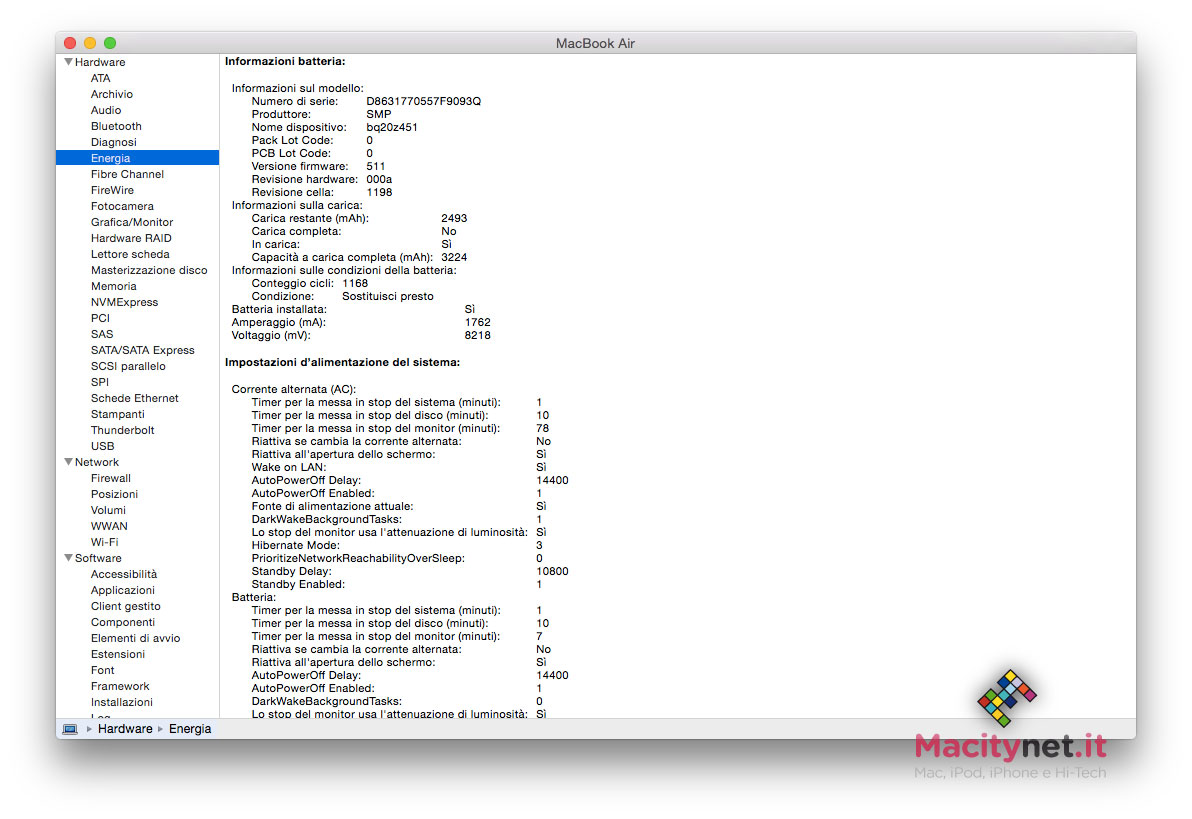Minimize window with yellow button
Viewport: 1192px width, 819px height.
[90, 43]
